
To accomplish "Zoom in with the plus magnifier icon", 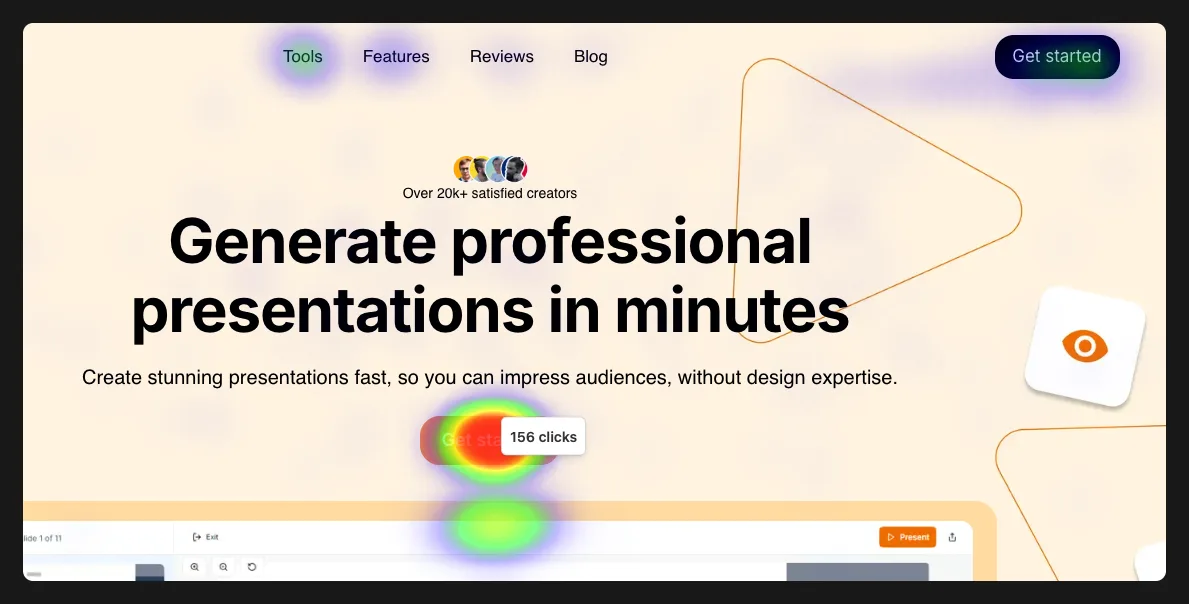I will click(195, 567).
